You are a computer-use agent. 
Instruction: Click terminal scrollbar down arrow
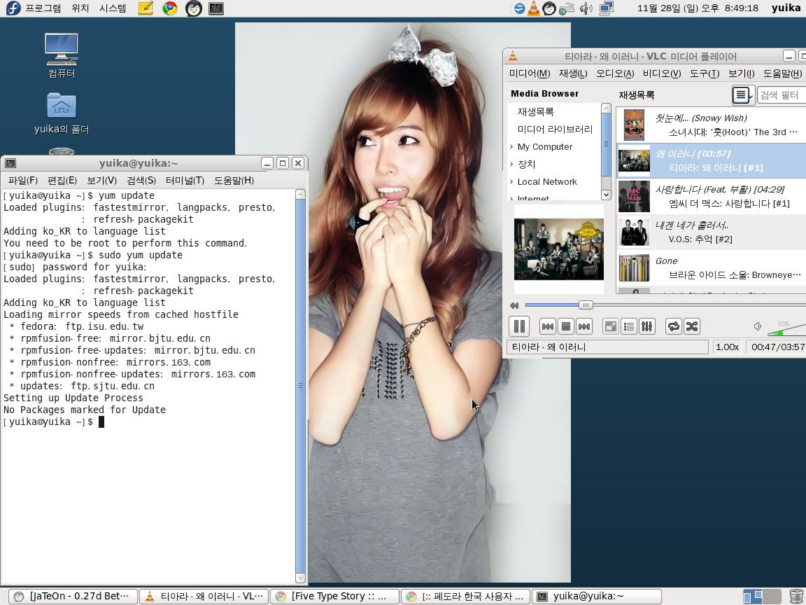301,578
